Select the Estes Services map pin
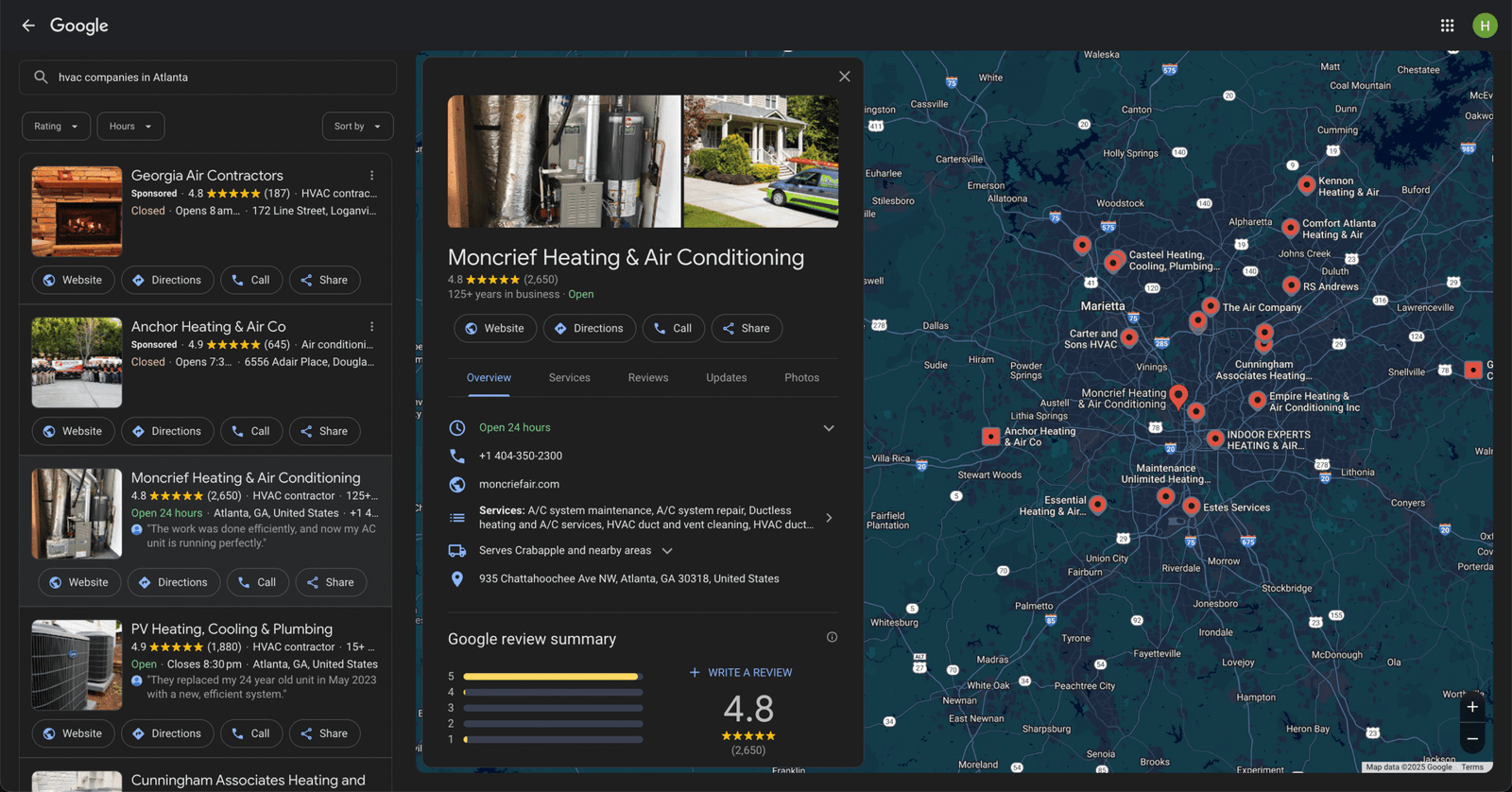The width and height of the screenshot is (1512, 792). click(x=1192, y=507)
